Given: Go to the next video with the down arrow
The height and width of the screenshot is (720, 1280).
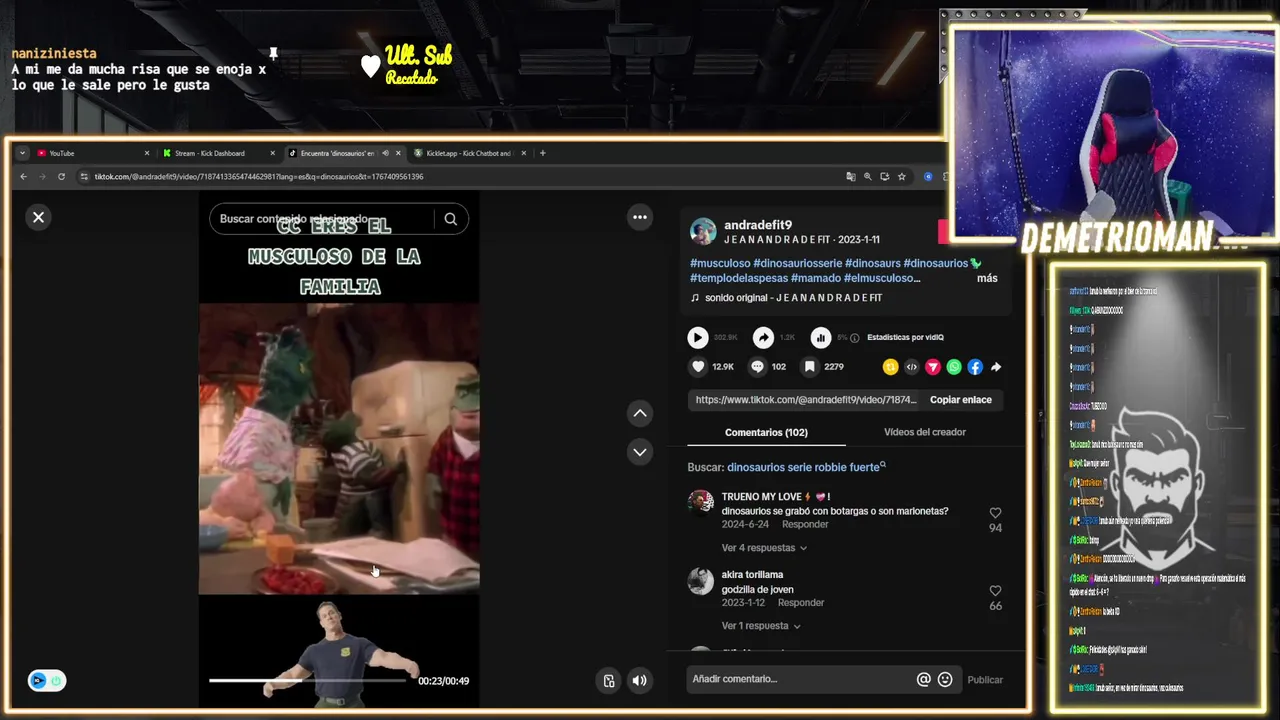Looking at the screenshot, I should pyautogui.click(x=640, y=452).
